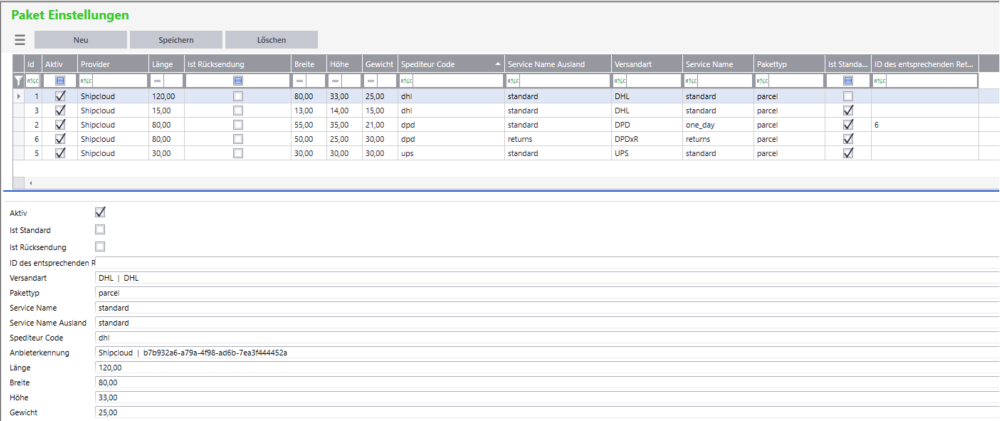The width and height of the screenshot is (1000, 421).
Task: Click the Speichern button
Action: pos(175,40)
